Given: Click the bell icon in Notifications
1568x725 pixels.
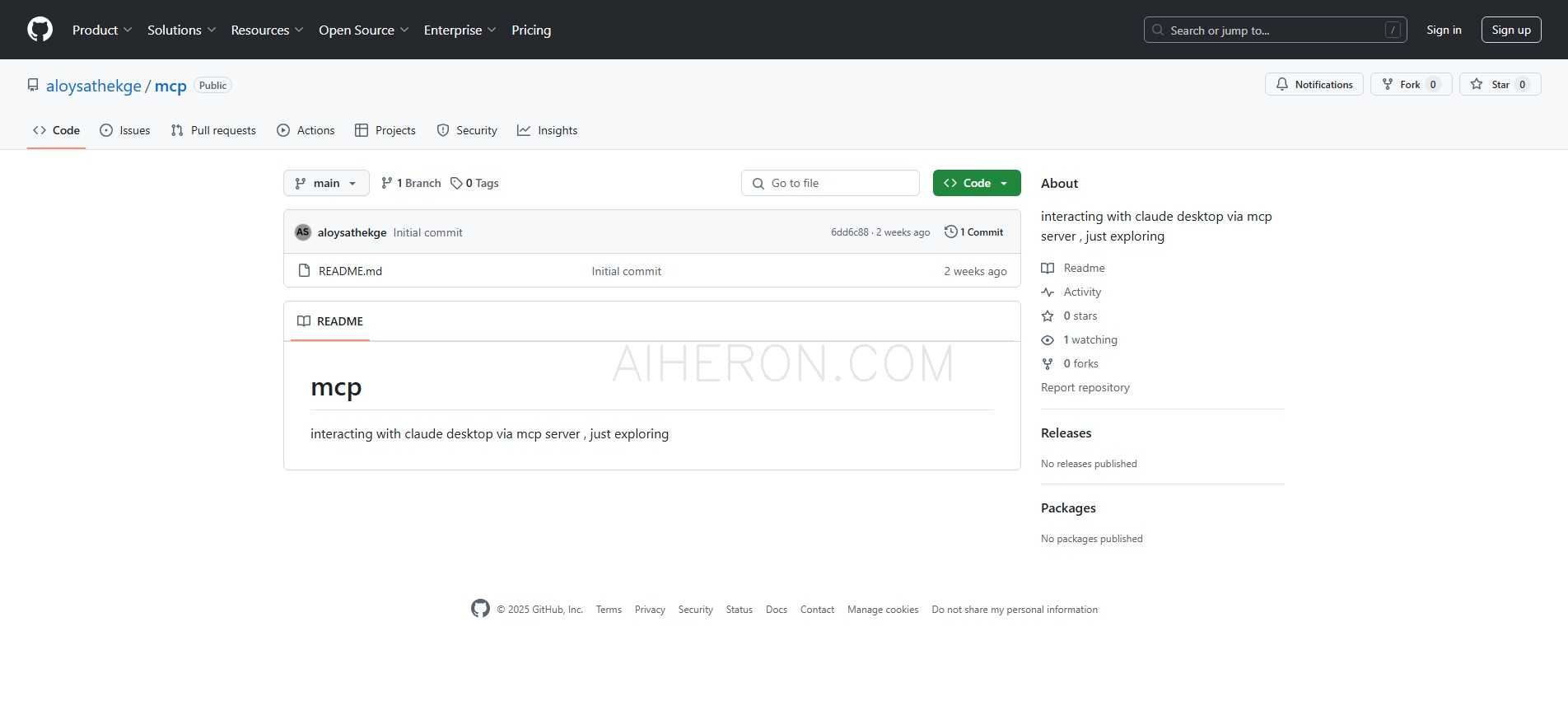Looking at the screenshot, I should pos(1282,84).
